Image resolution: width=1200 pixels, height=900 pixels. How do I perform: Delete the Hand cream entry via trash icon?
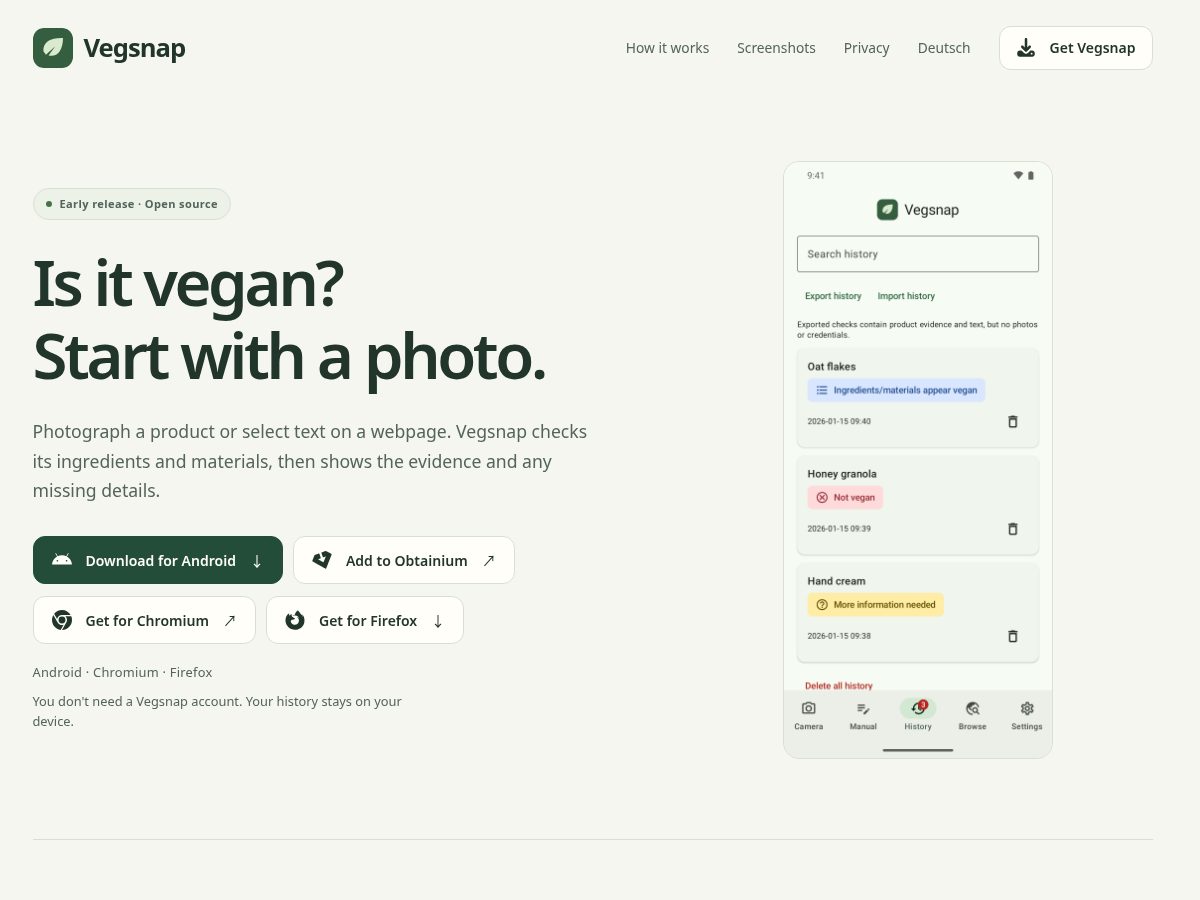click(1012, 636)
